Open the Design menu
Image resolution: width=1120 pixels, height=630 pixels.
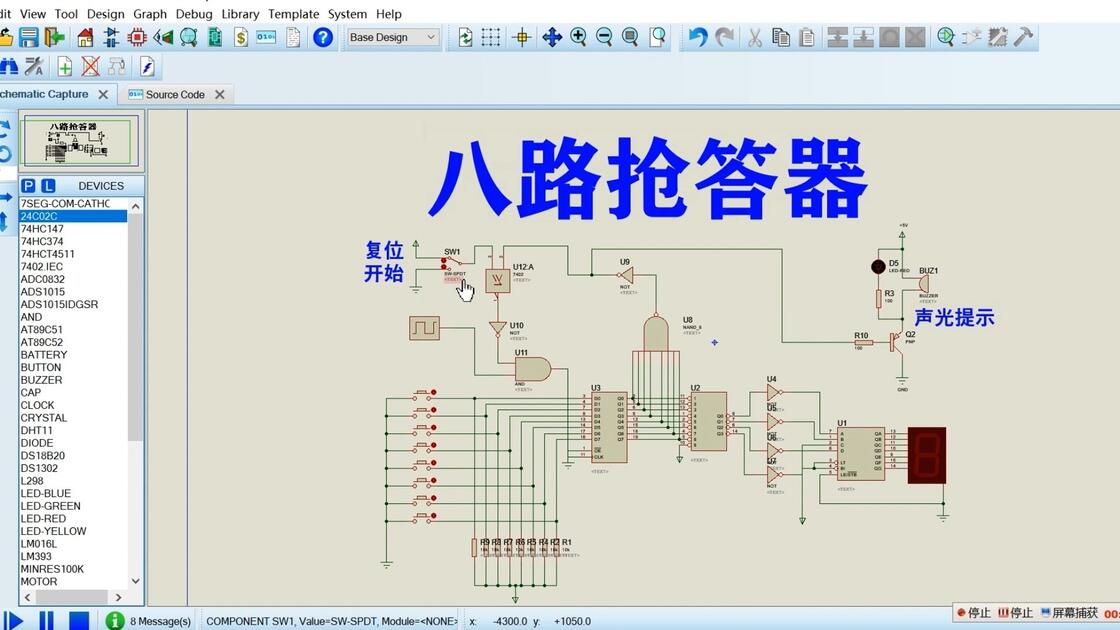point(106,14)
